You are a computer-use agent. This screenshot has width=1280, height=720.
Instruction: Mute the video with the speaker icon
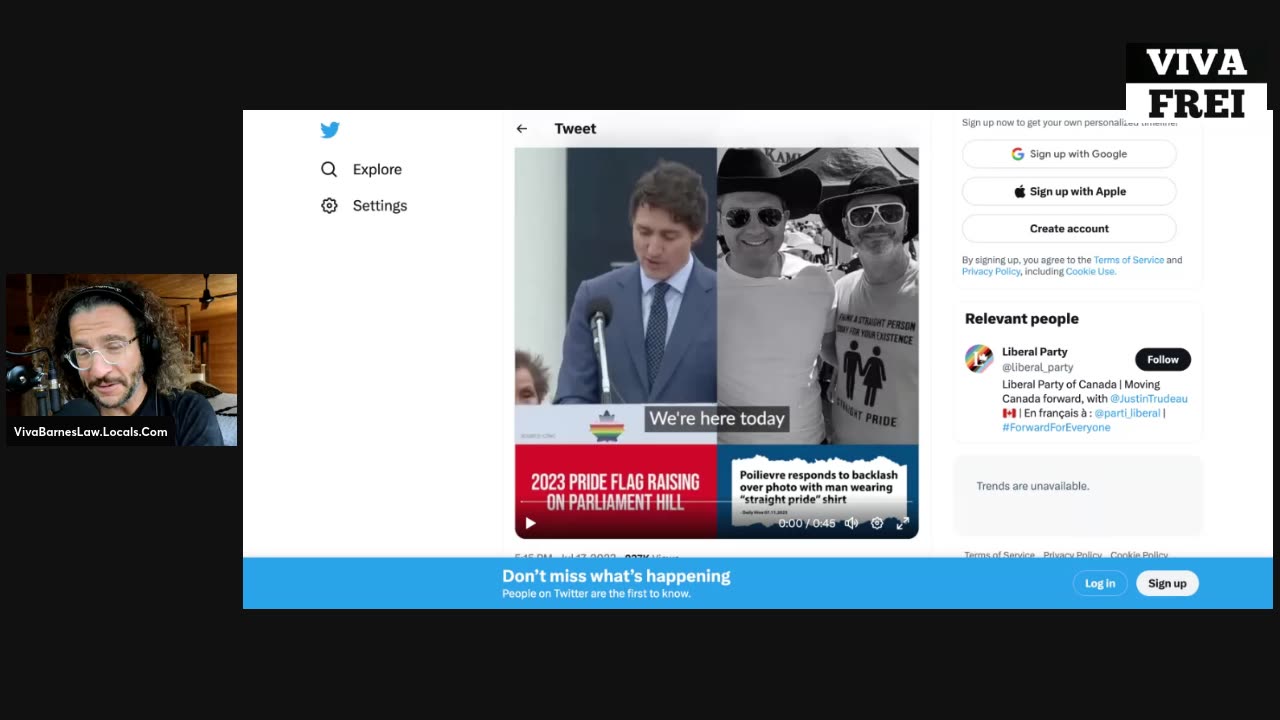coord(851,523)
